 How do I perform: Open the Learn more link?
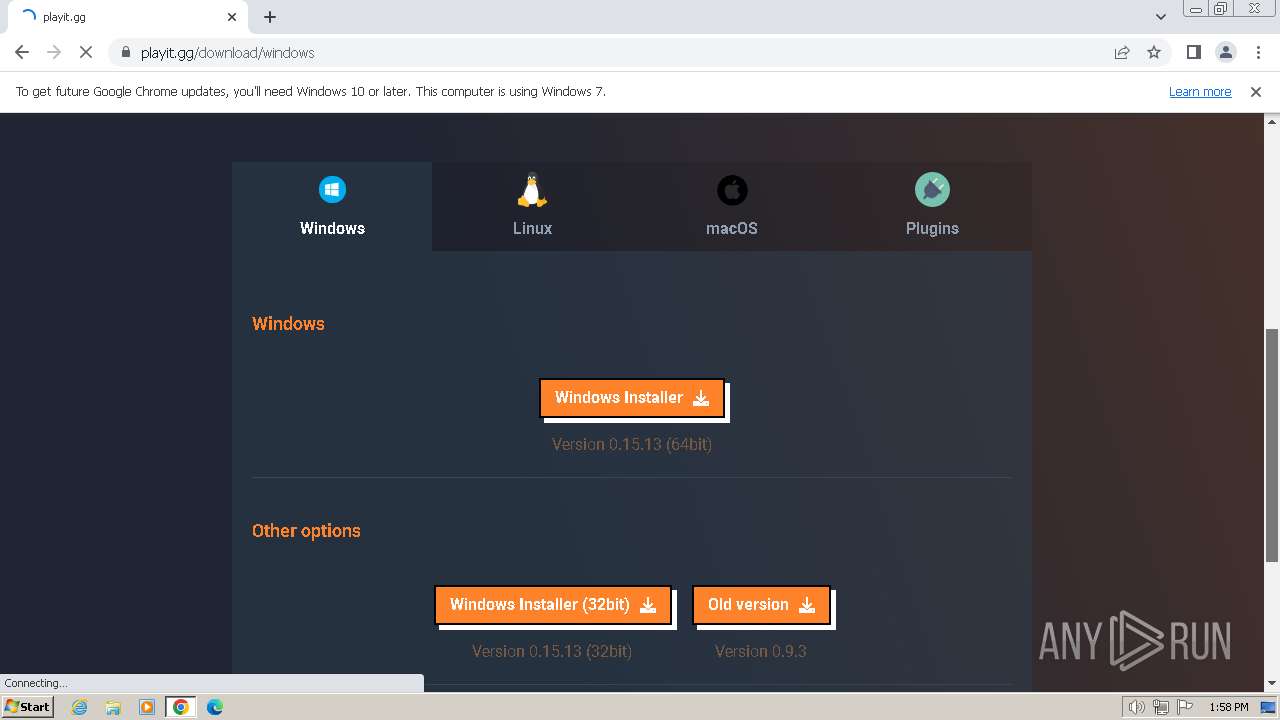pos(1200,92)
